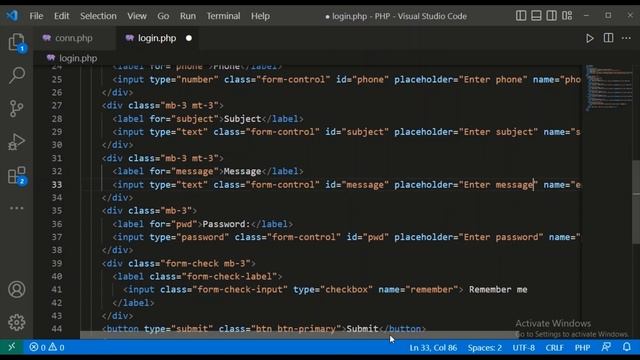
Task: Click line number 41 in gutter
Action: (57, 290)
